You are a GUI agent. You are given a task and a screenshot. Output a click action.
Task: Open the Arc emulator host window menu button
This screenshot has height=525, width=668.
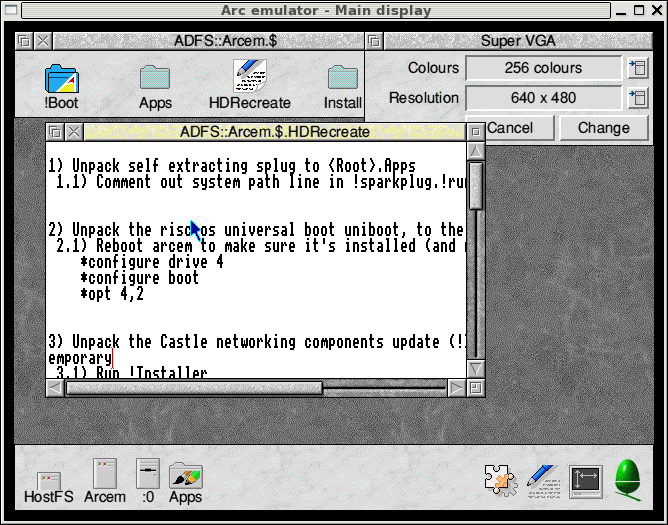[11, 10]
